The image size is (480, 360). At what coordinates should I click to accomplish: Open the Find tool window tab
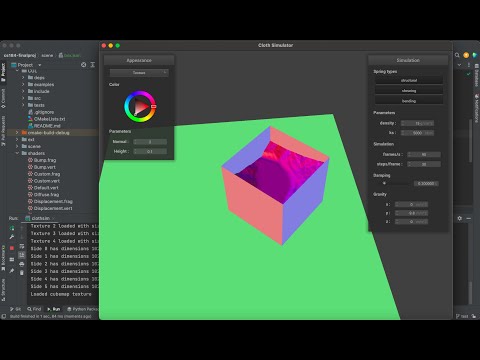34,309
